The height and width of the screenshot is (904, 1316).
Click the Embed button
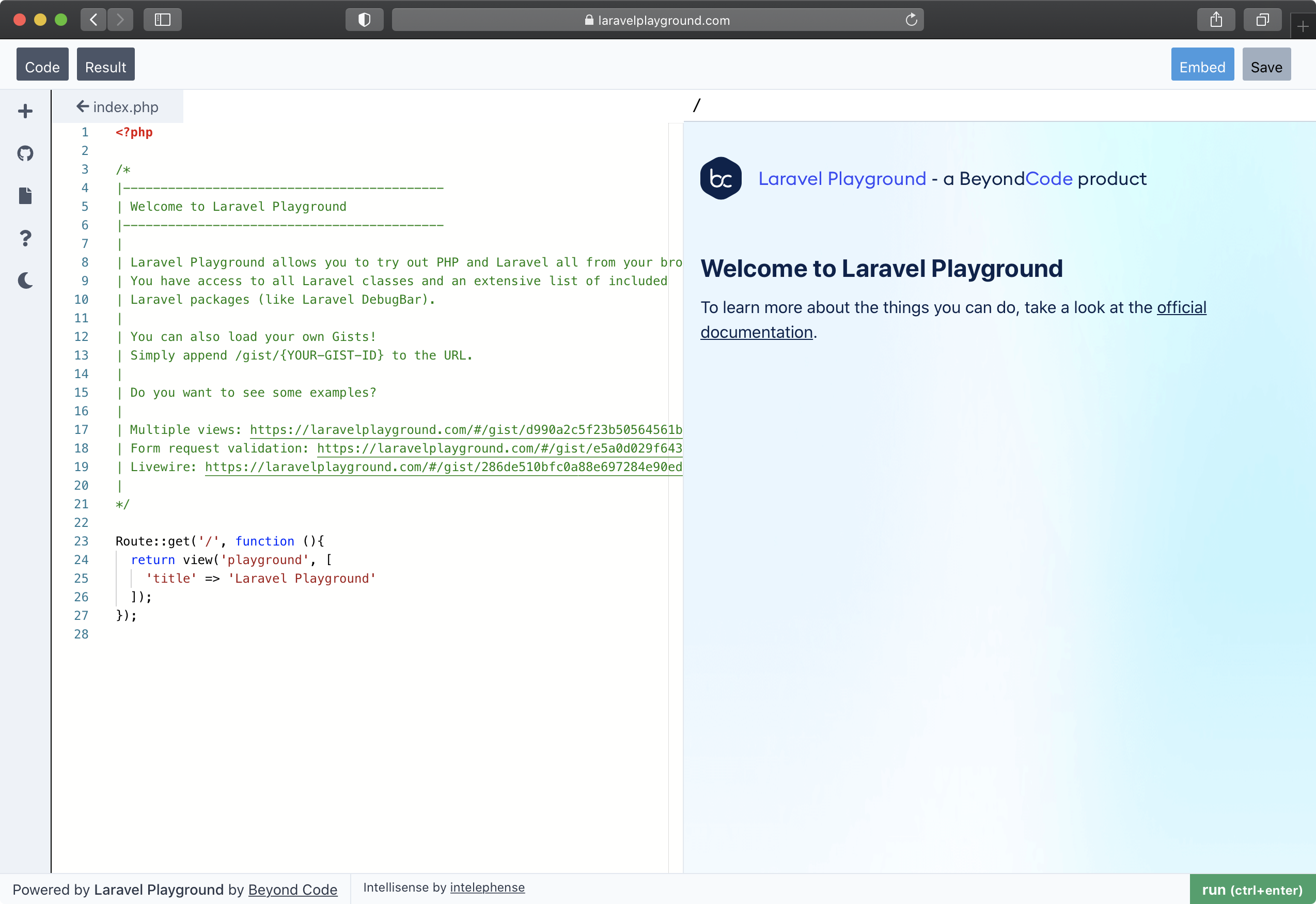(x=1202, y=65)
